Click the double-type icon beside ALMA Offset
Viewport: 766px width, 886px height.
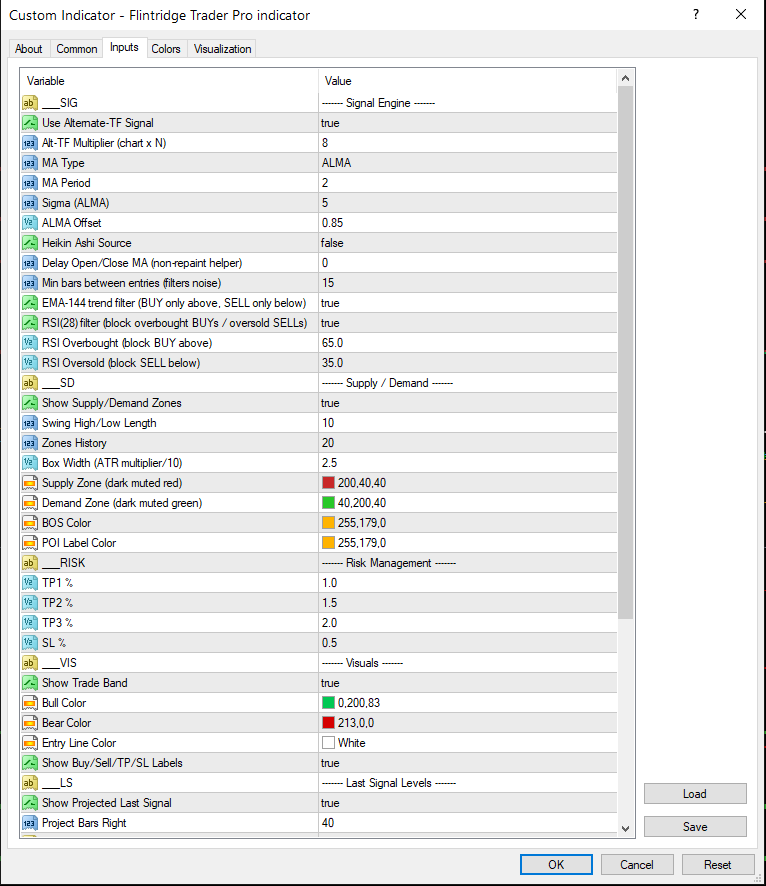click(30, 223)
